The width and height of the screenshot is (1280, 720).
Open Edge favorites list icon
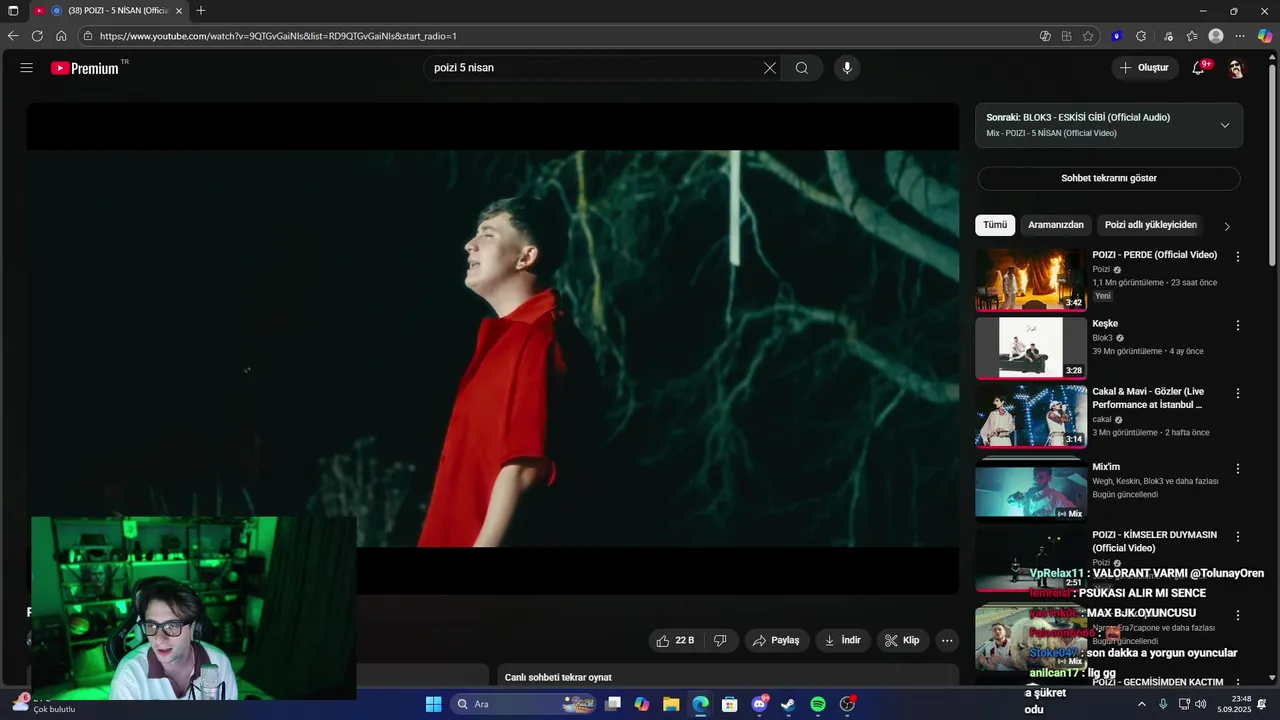pyautogui.click(x=1192, y=36)
